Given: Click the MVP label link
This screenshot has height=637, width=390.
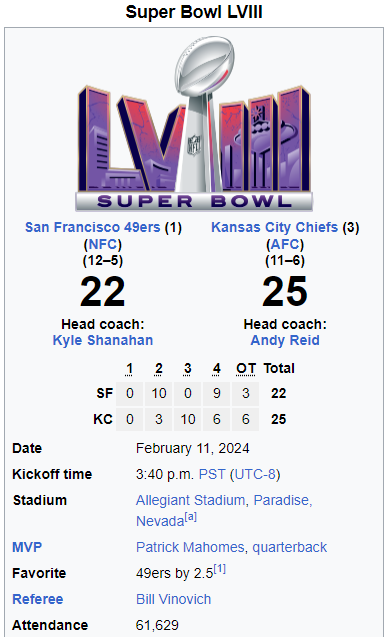Looking at the screenshot, I should point(27,547).
